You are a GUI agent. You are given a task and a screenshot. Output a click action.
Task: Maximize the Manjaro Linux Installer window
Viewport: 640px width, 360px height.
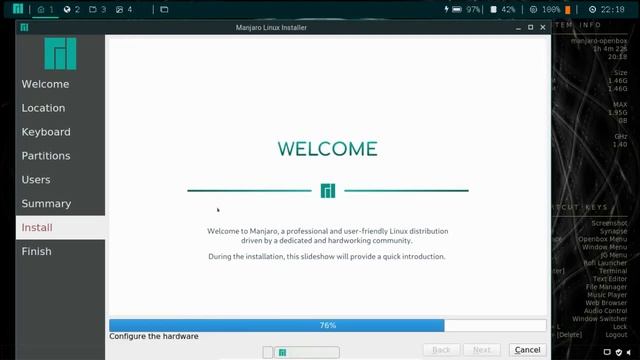coord(530,27)
